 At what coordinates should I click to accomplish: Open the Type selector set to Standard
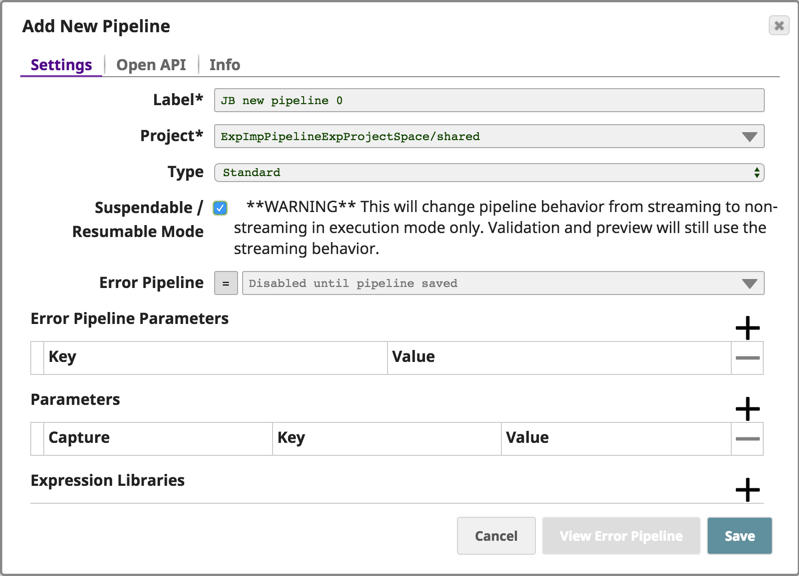tap(489, 172)
